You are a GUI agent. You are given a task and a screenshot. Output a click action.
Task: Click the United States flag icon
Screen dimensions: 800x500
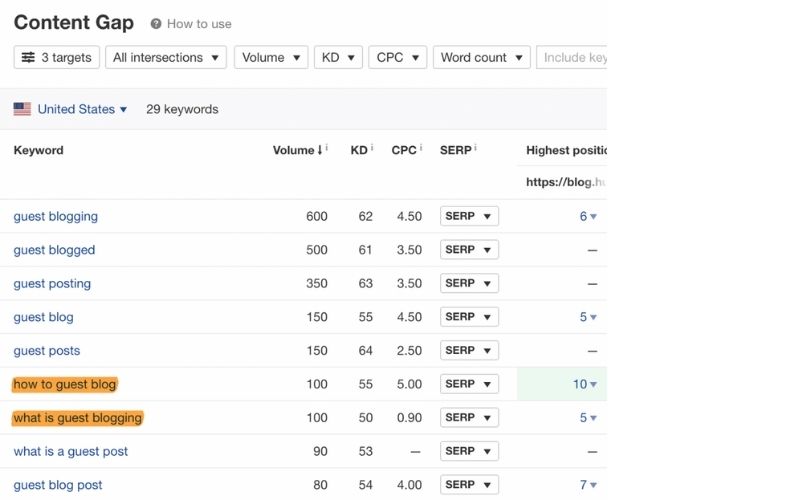22,109
